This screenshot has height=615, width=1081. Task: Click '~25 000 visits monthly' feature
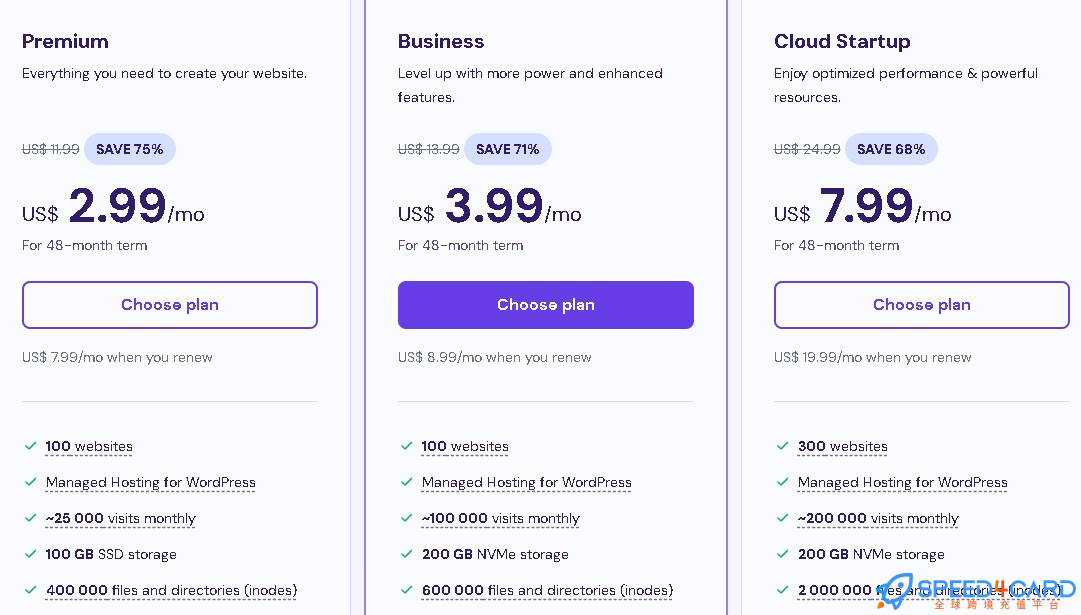(x=121, y=518)
